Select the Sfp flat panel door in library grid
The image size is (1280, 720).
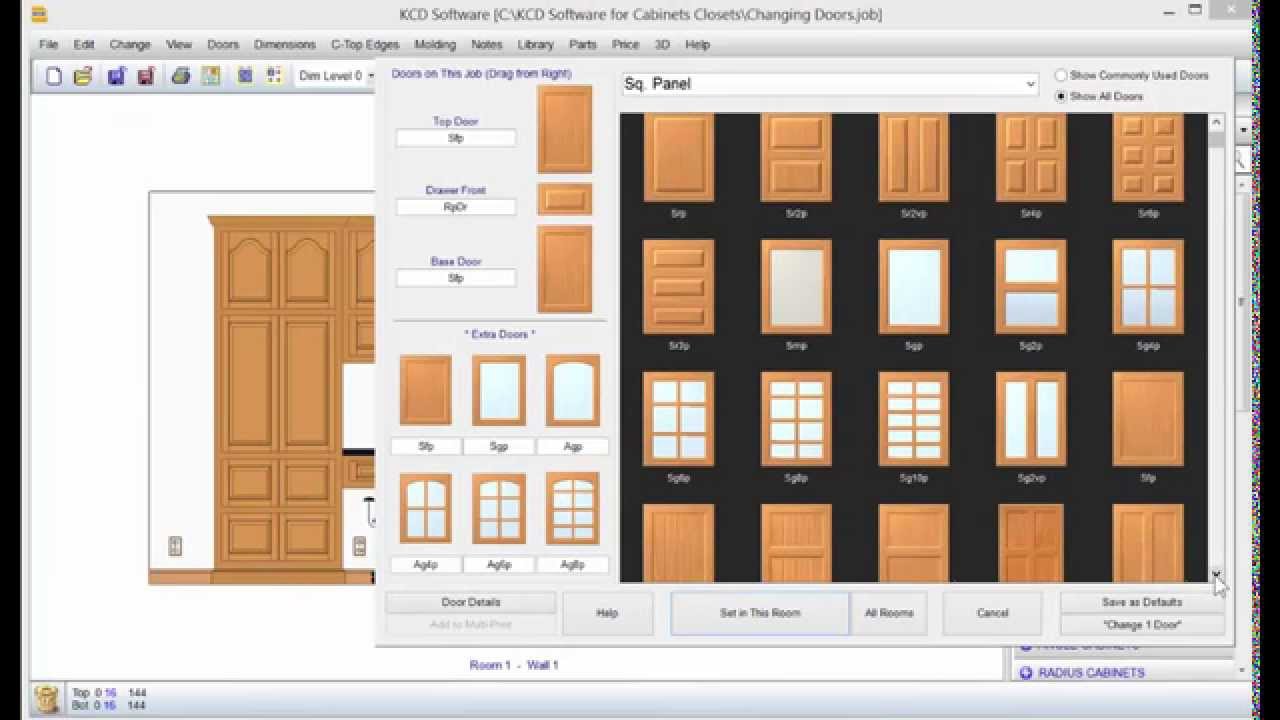[x=1148, y=419]
